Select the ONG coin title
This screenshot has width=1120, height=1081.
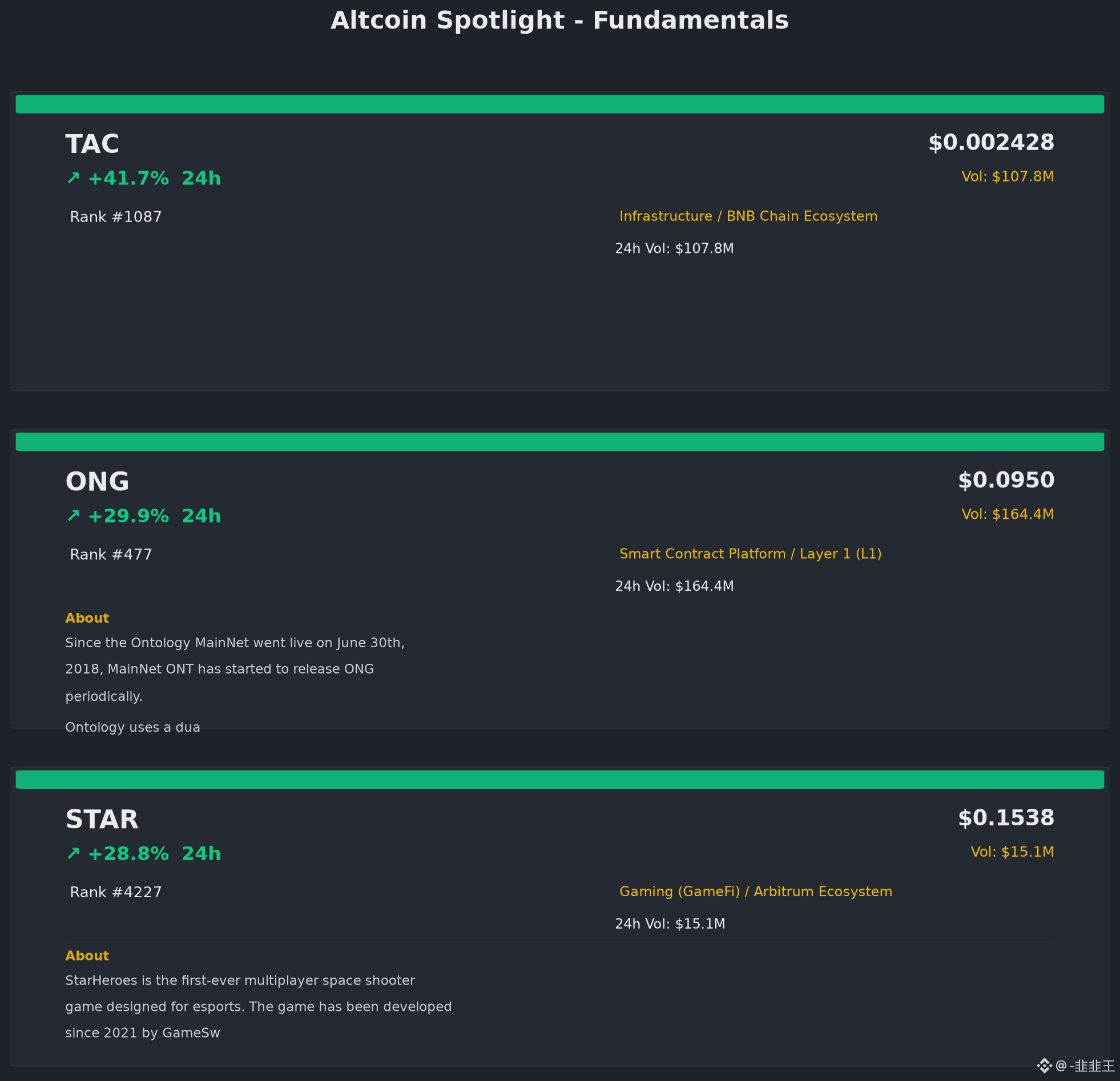pyautogui.click(x=97, y=482)
